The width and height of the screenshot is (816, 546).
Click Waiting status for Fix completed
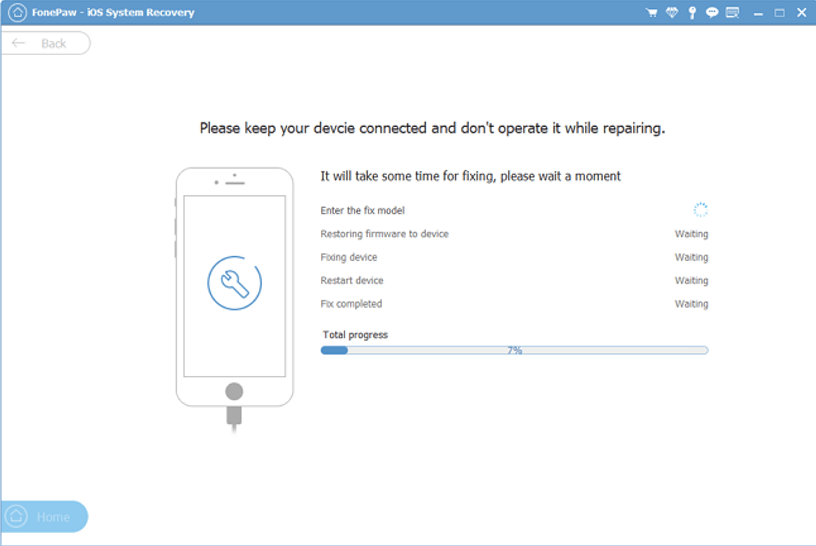tap(691, 304)
